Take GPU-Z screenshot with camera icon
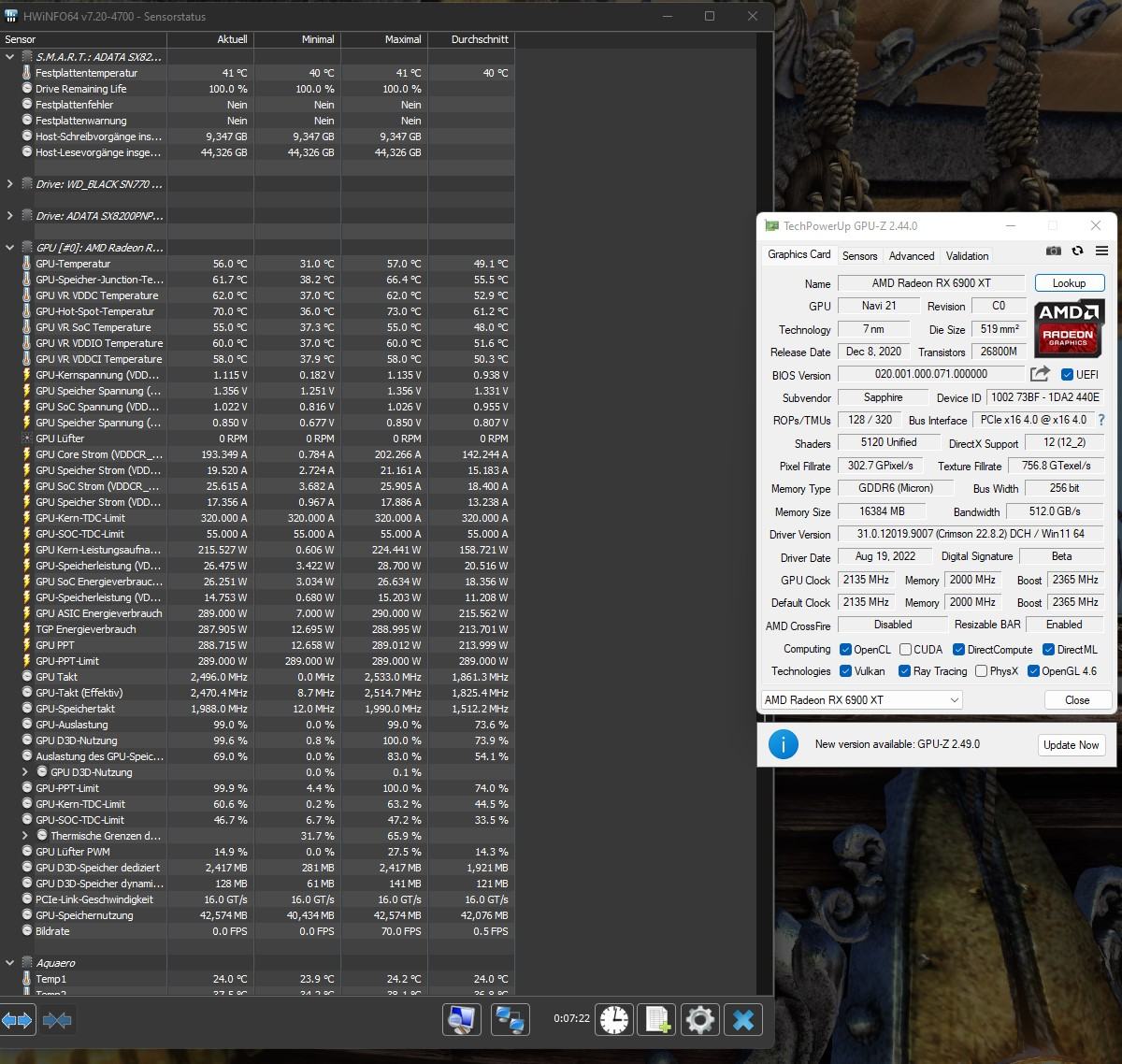The height and width of the screenshot is (1064, 1122). pos(1054,251)
